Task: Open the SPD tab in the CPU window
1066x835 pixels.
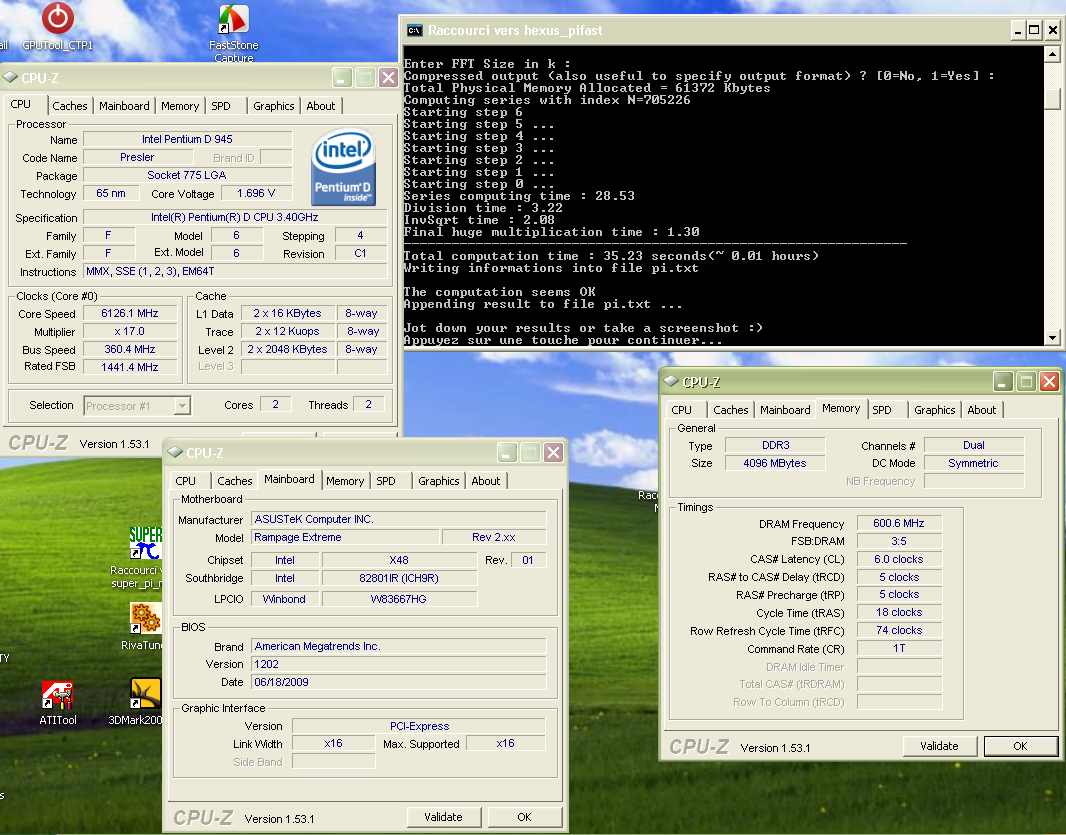Action: click(x=221, y=106)
